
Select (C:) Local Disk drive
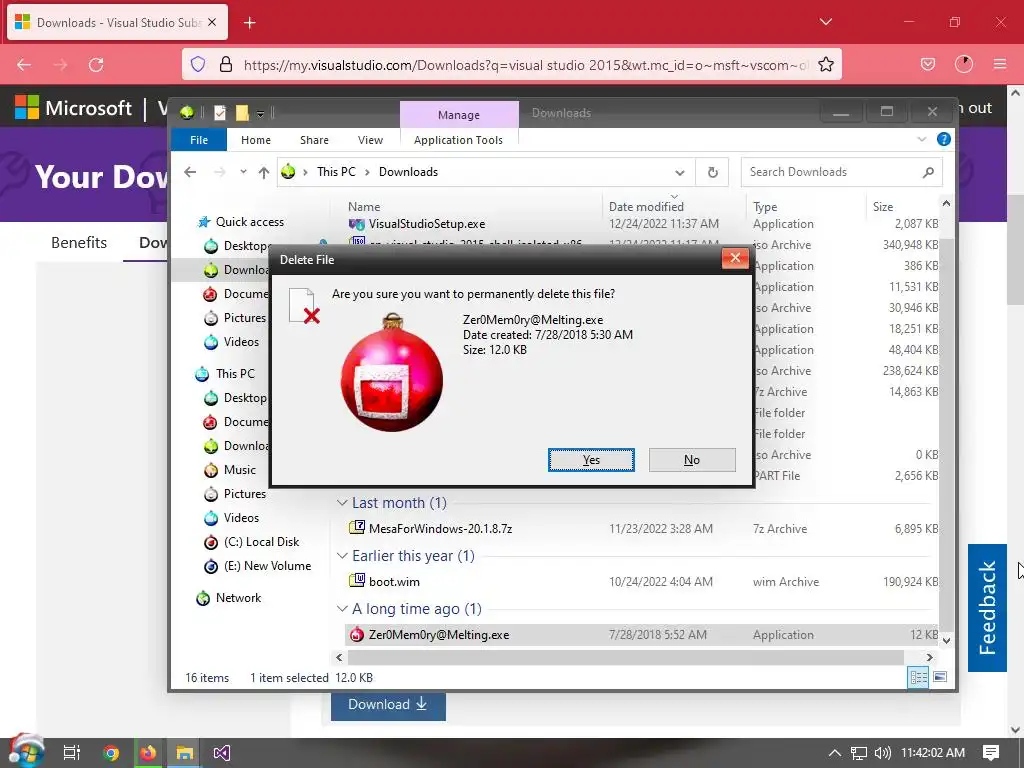pyautogui.click(x=261, y=542)
